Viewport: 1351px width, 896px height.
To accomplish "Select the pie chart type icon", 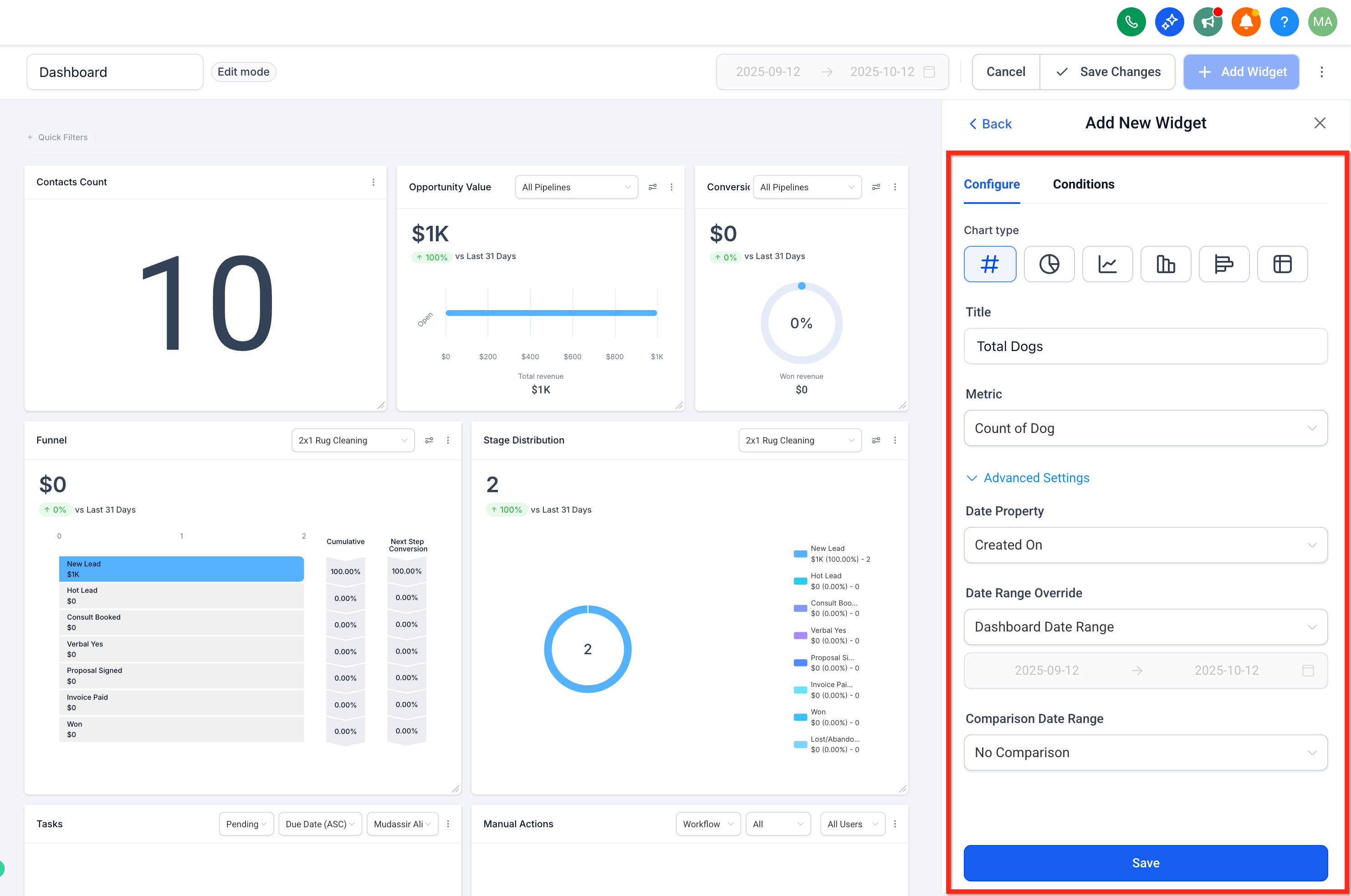I will [x=1049, y=264].
